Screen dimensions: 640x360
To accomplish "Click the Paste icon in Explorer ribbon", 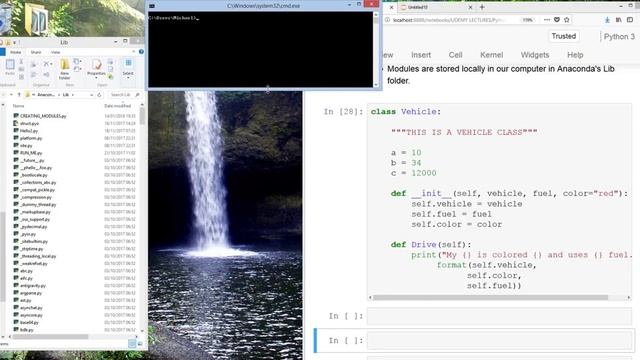I will pyautogui.click(x=10, y=64).
